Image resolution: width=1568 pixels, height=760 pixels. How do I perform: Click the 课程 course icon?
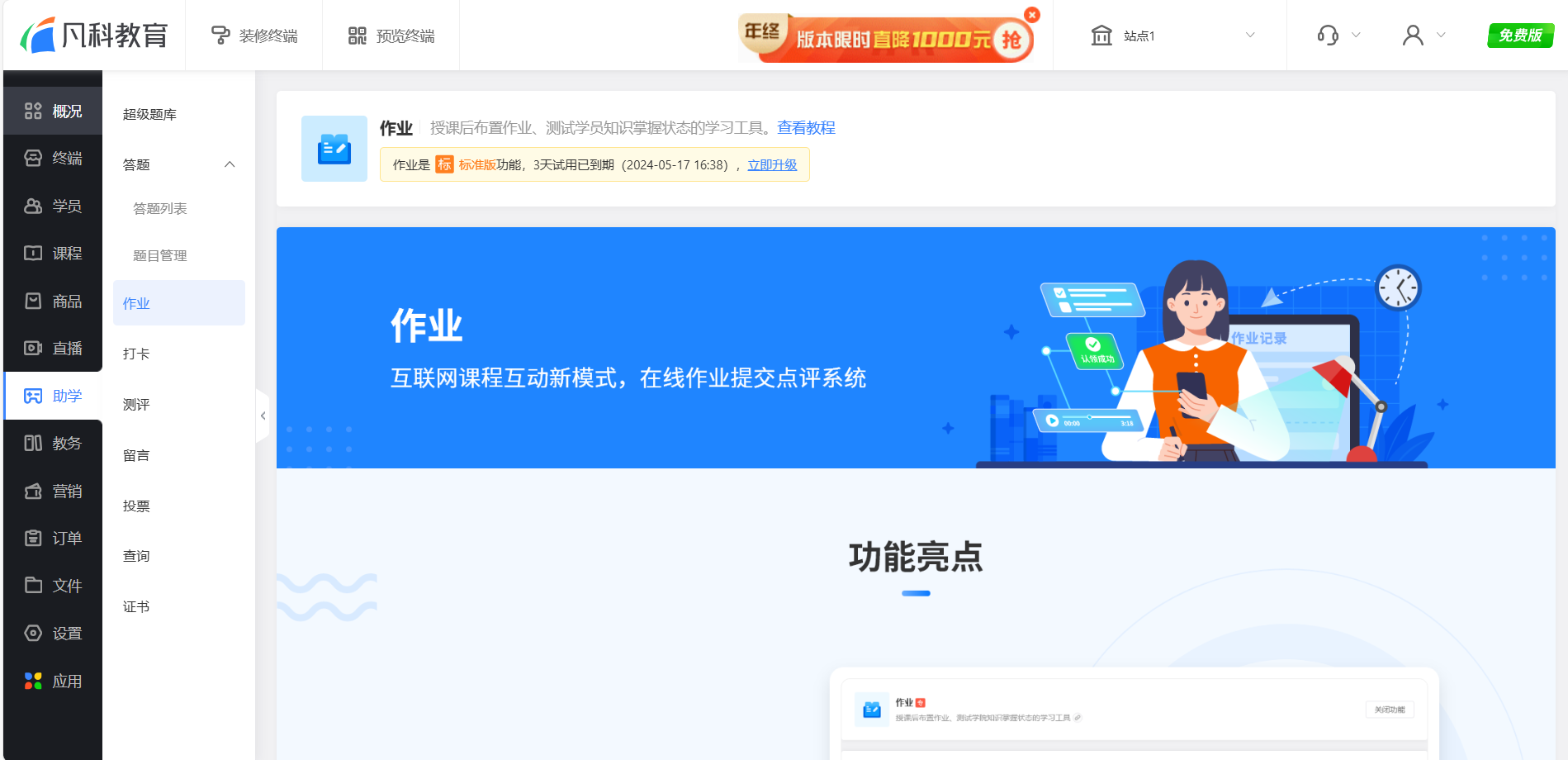[33, 253]
